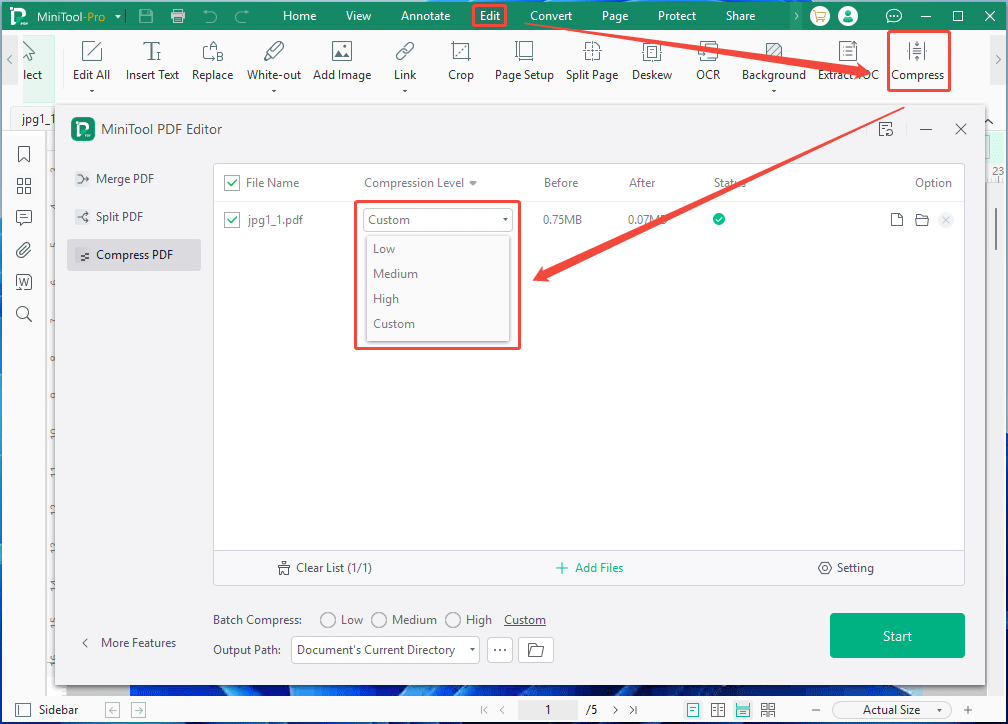Screen dimensions: 1008x724
Task: Open the OCR tool
Action: (x=708, y=60)
